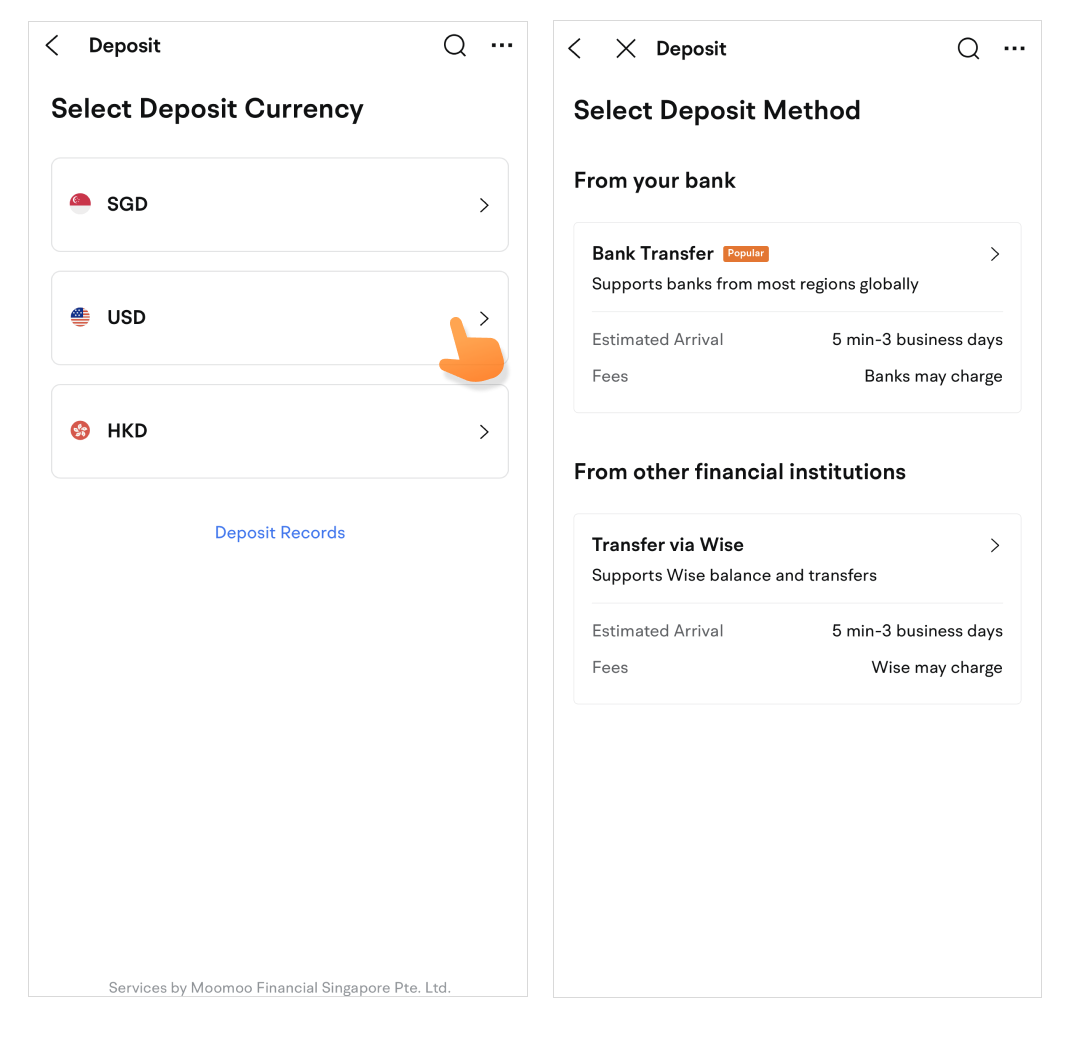This screenshot has width=1070, height=1049.
Task: Close the Select Deposit Method screen
Action: pos(626,49)
